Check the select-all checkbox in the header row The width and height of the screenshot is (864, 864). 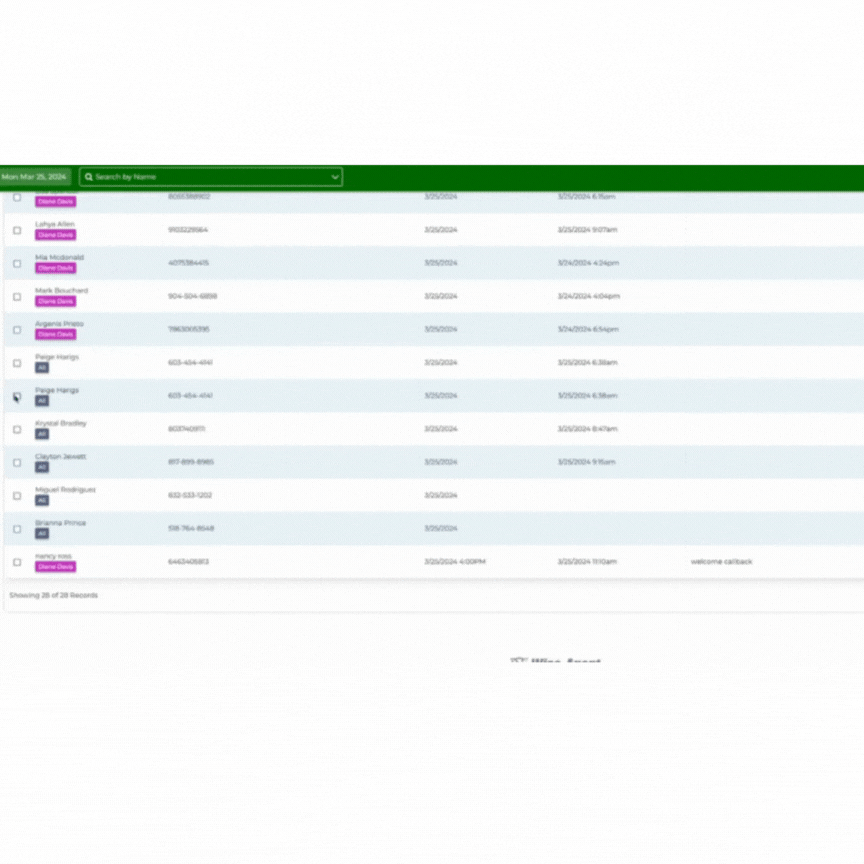point(17,197)
